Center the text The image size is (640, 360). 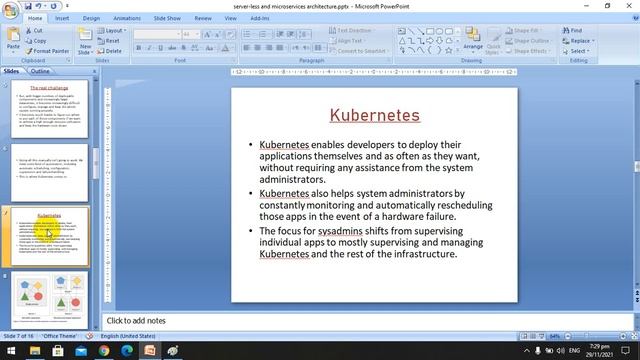(258, 48)
